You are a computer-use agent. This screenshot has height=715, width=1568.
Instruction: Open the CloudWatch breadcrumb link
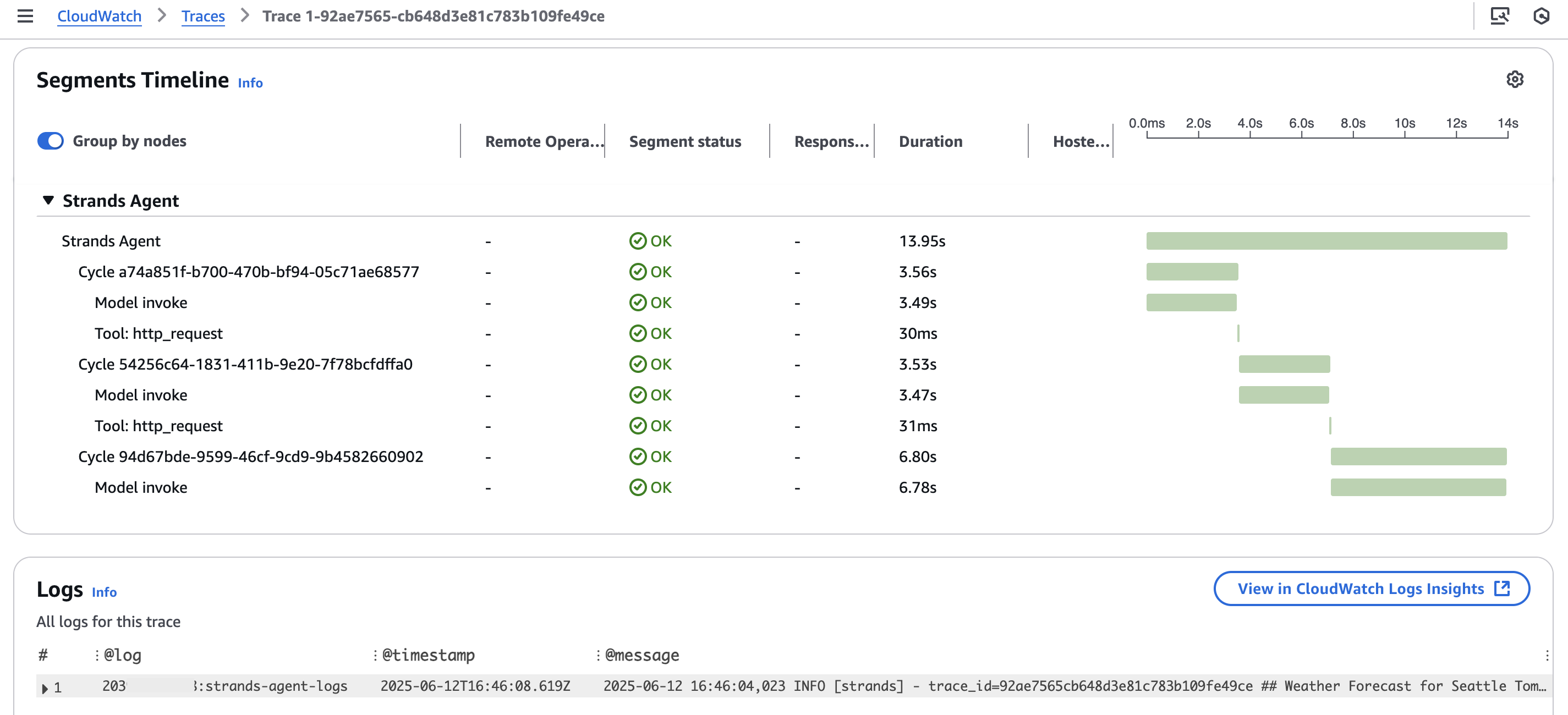point(99,16)
